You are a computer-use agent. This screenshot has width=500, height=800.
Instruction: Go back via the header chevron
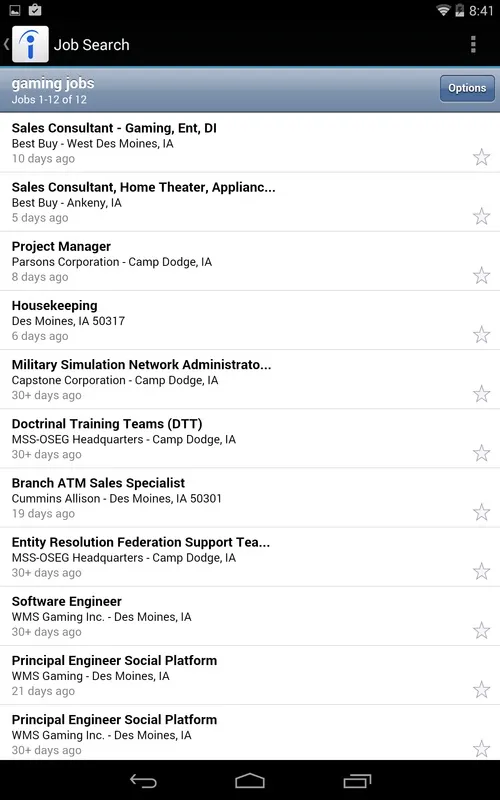tap(6, 44)
